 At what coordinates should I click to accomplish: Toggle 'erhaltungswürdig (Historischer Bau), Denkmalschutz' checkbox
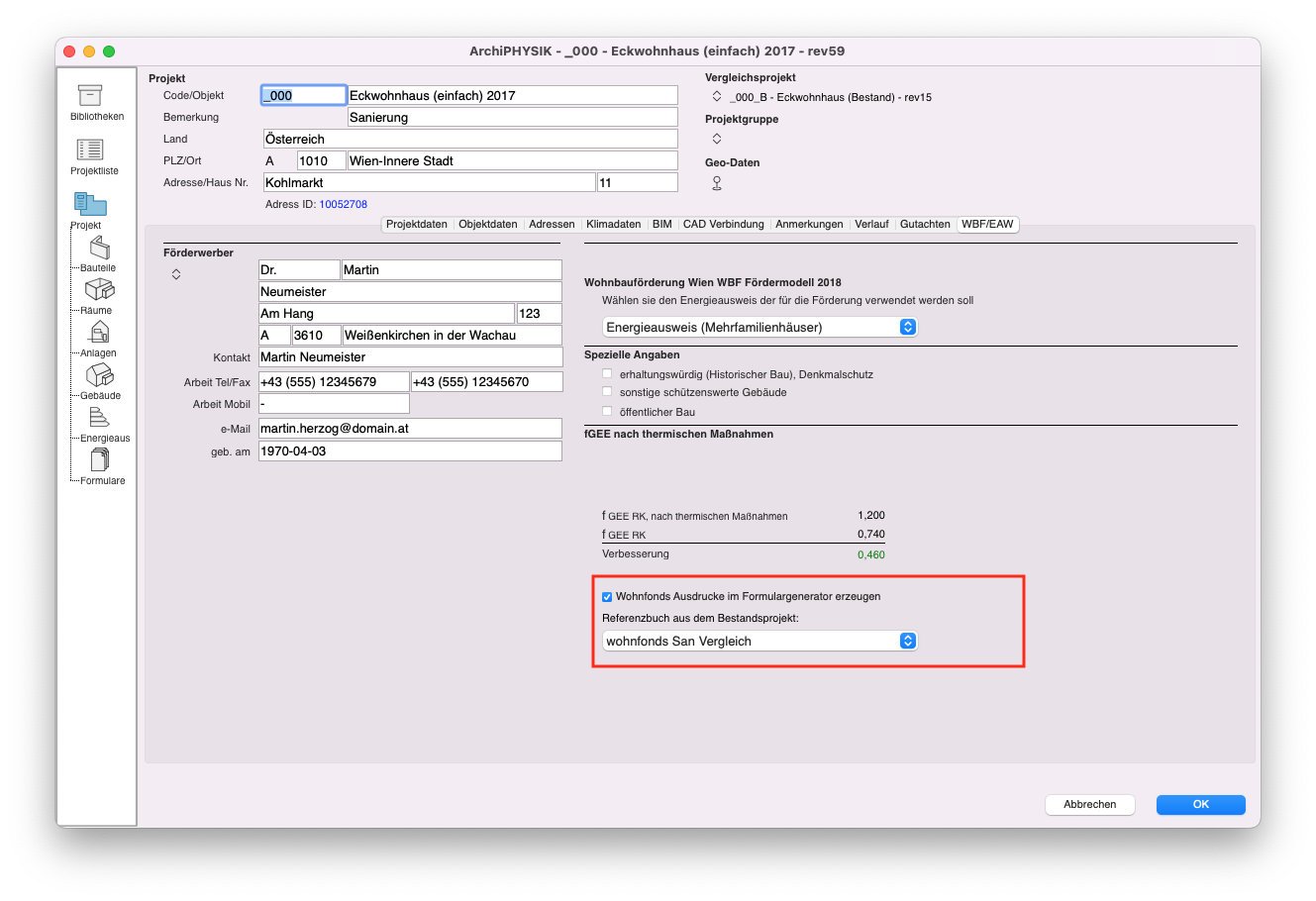point(607,374)
